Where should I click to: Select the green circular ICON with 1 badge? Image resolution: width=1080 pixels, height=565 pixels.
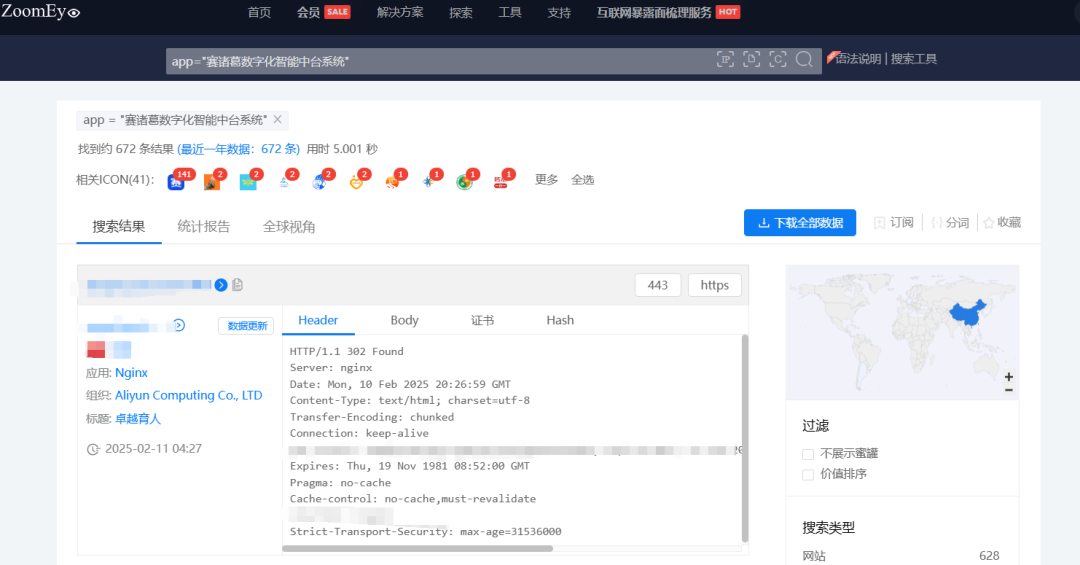(x=464, y=182)
